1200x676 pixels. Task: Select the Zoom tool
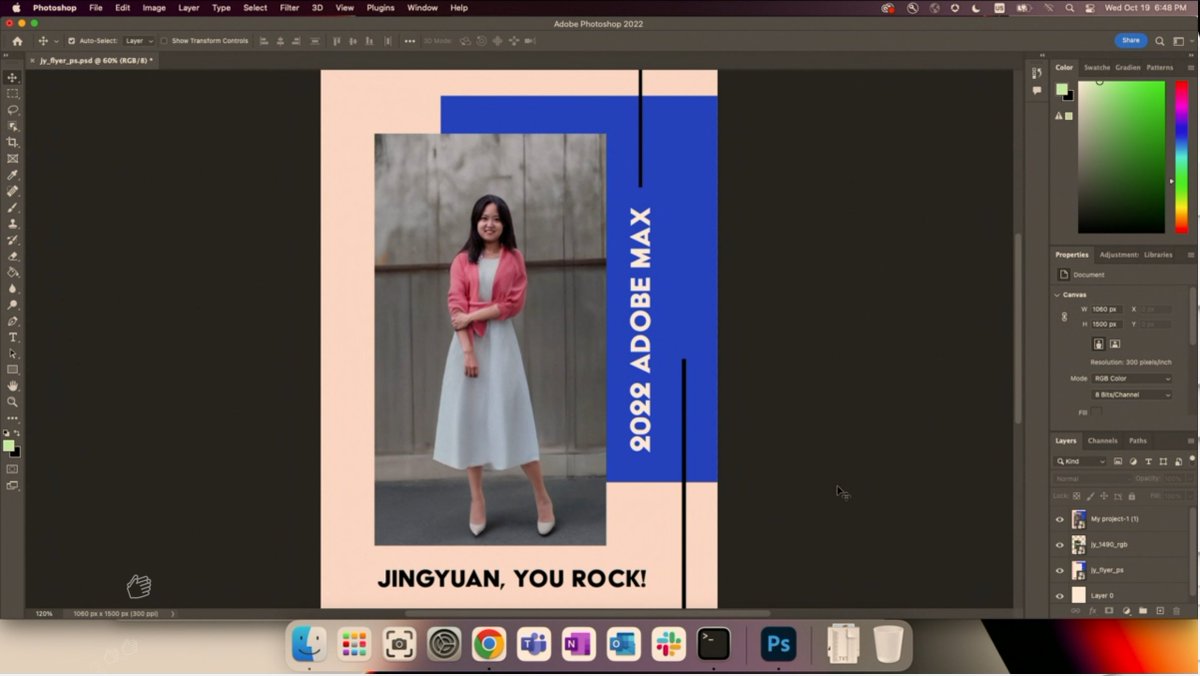(x=13, y=401)
